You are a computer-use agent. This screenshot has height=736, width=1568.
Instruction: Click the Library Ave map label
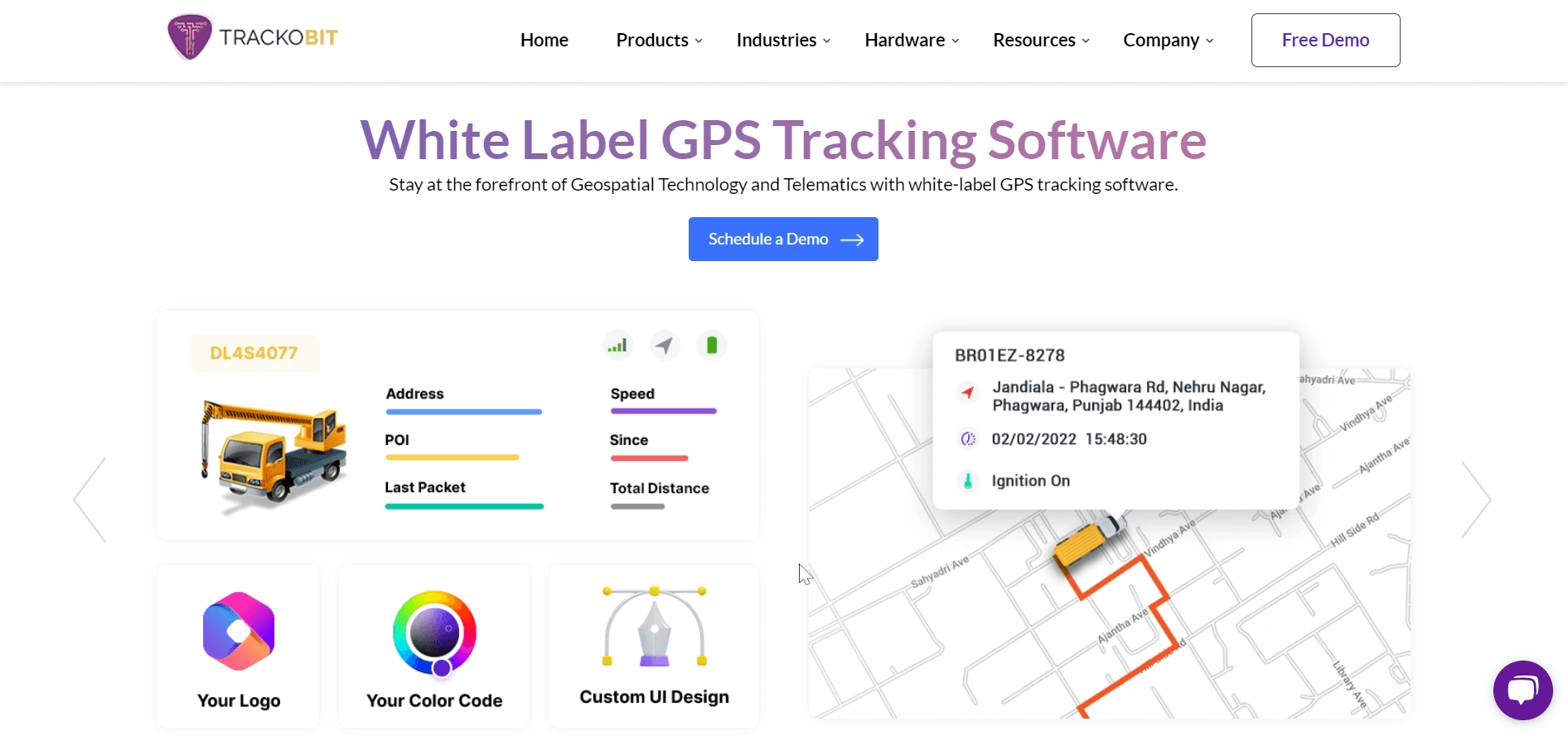tap(1349, 685)
